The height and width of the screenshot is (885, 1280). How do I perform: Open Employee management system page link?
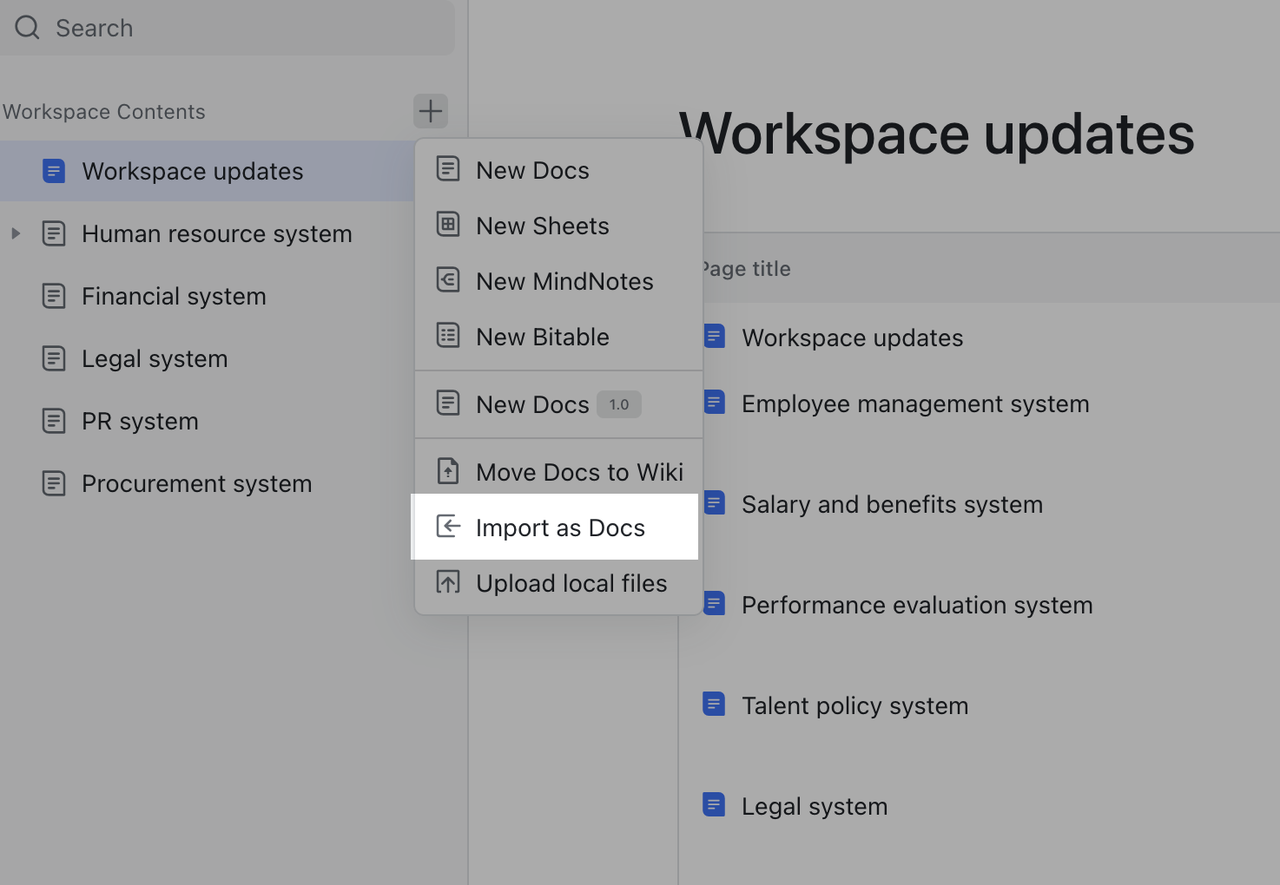(x=914, y=404)
